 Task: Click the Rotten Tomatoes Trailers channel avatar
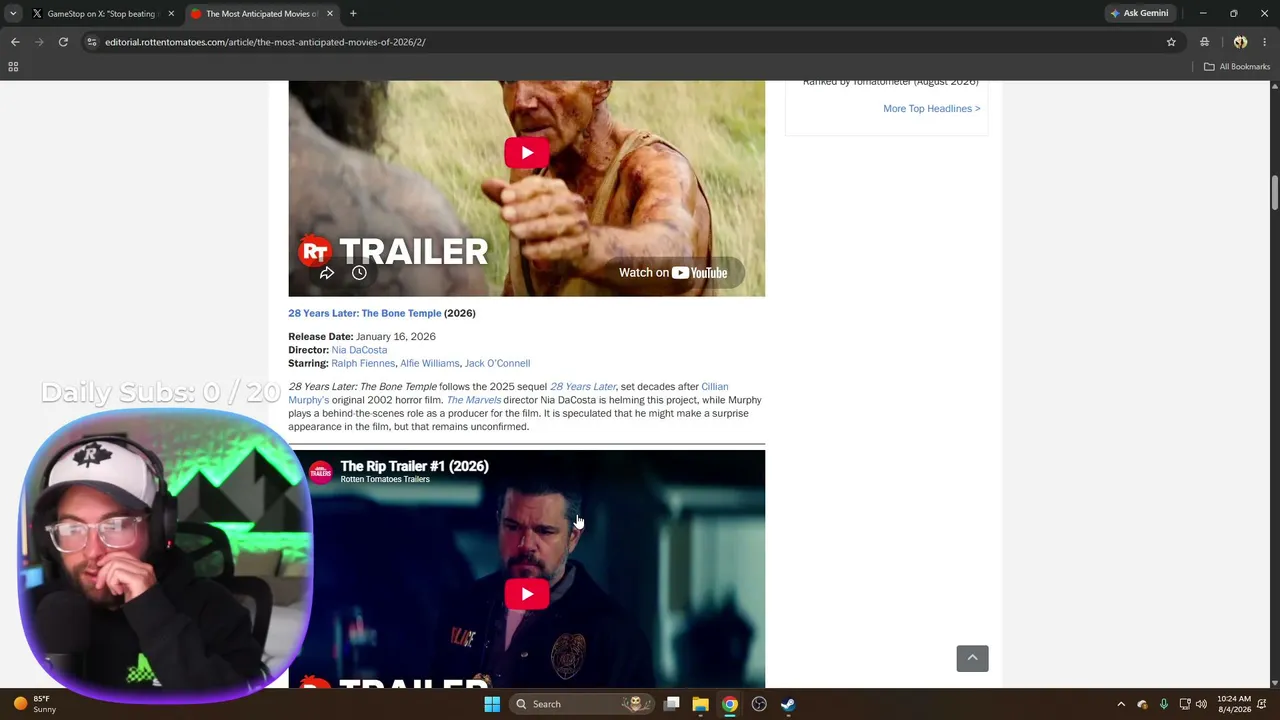point(320,472)
